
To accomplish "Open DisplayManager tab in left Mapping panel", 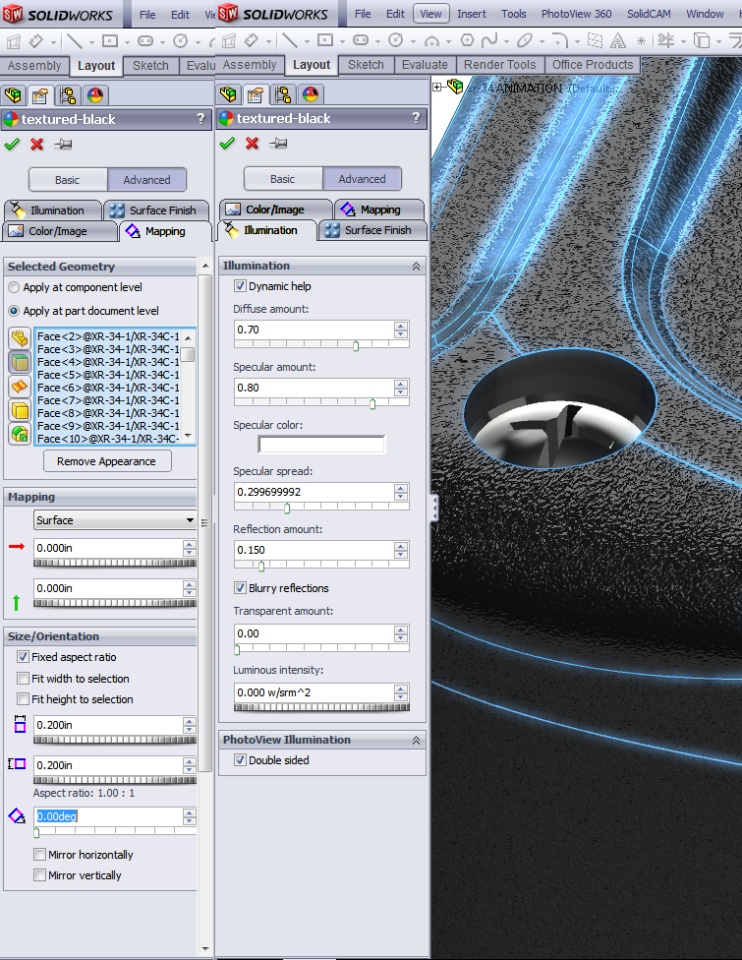I will (x=95, y=96).
